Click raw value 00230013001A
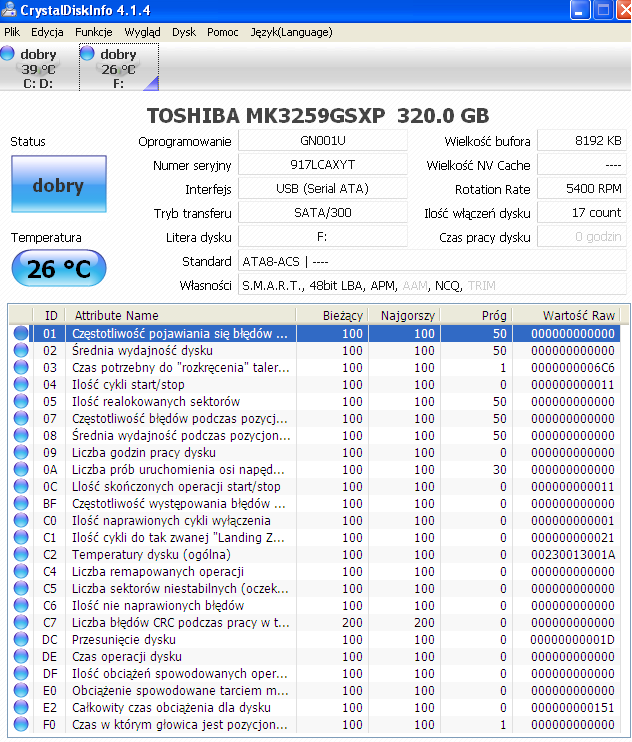Viewport: 632px width, 742px height. (573, 555)
